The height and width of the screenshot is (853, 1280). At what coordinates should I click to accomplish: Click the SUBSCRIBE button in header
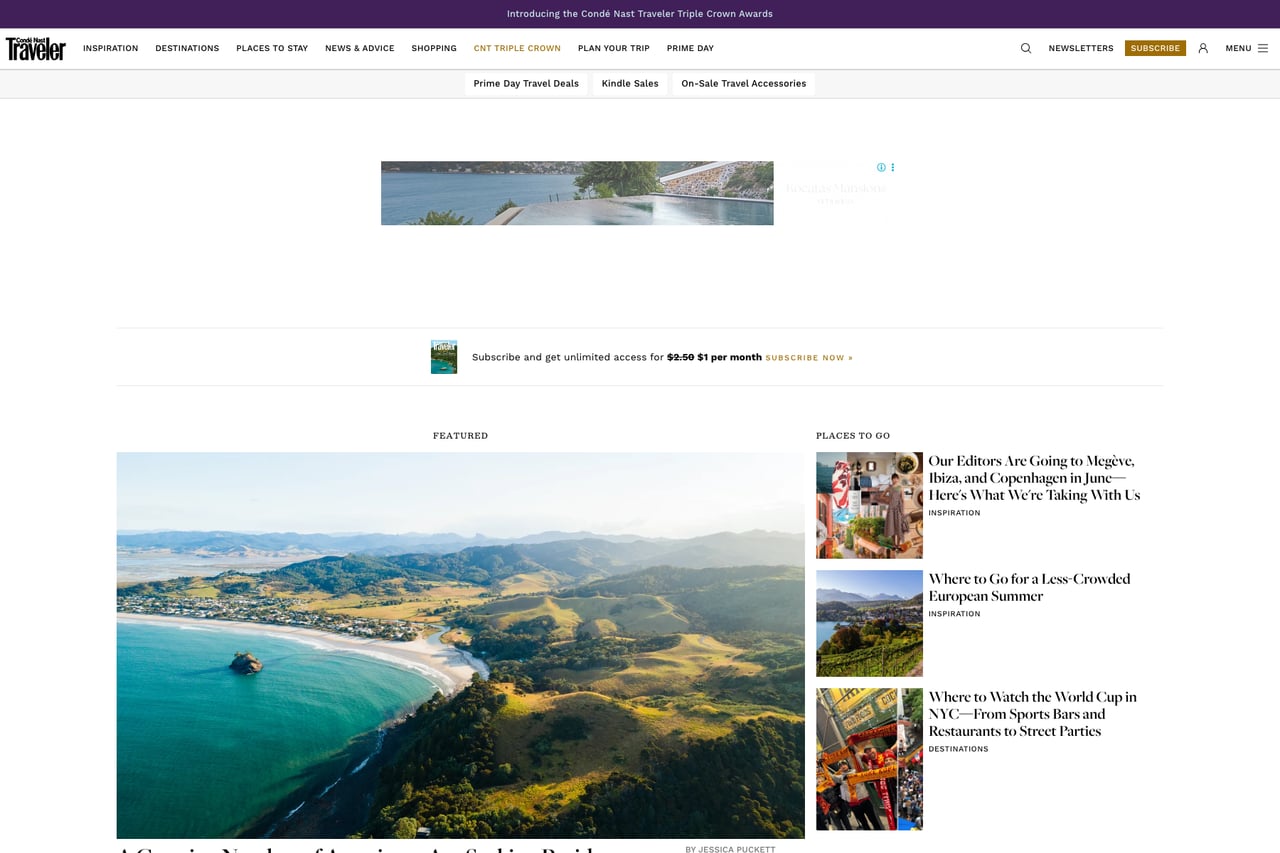point(1155,48)
